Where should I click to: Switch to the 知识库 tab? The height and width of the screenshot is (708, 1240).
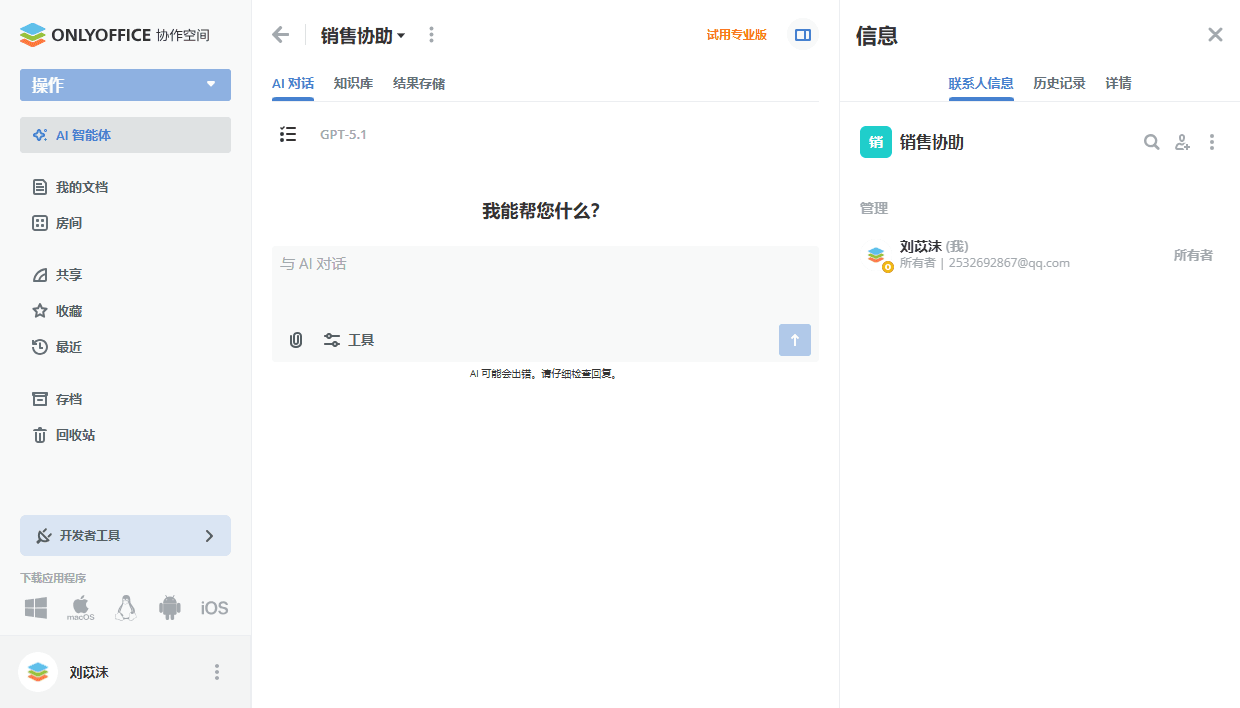coord(354,83)
